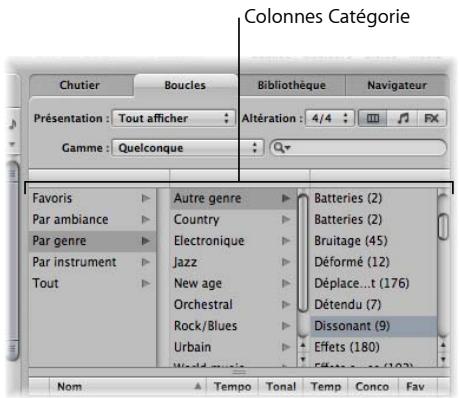Viewport: 459px width, 398px height.
Task: Click the magnifier search menu icon
Action: [x=282, y=148]
